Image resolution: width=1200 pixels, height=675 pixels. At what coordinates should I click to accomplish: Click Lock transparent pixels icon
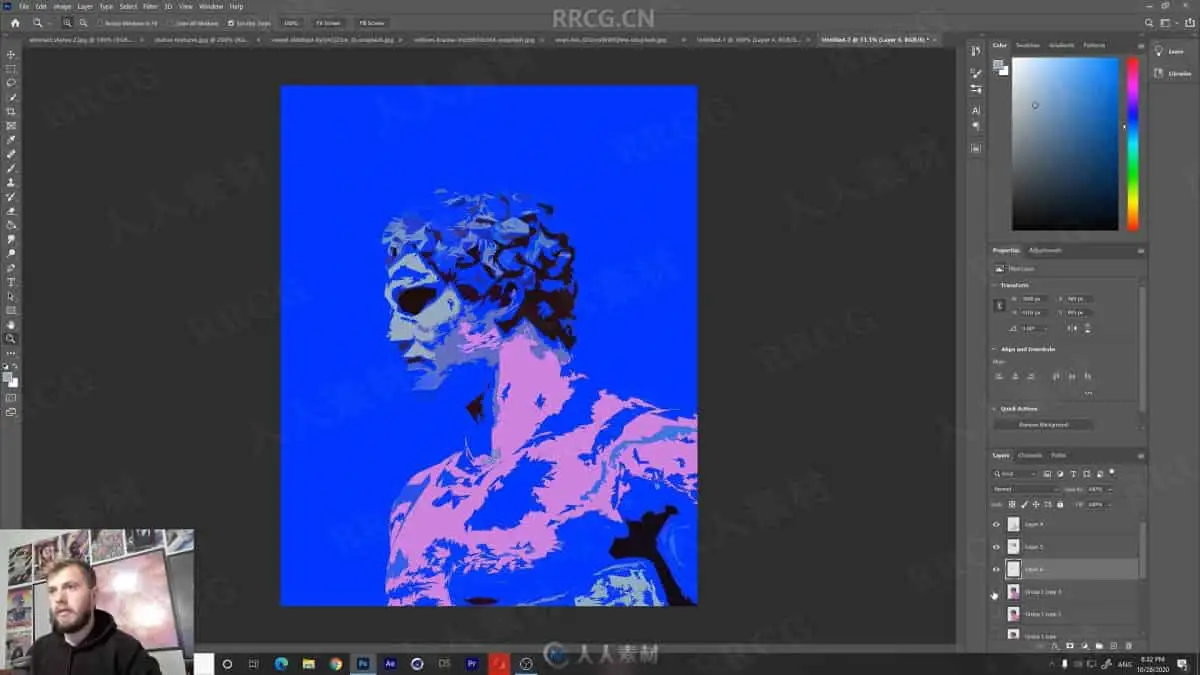[x=1013, y=504]
